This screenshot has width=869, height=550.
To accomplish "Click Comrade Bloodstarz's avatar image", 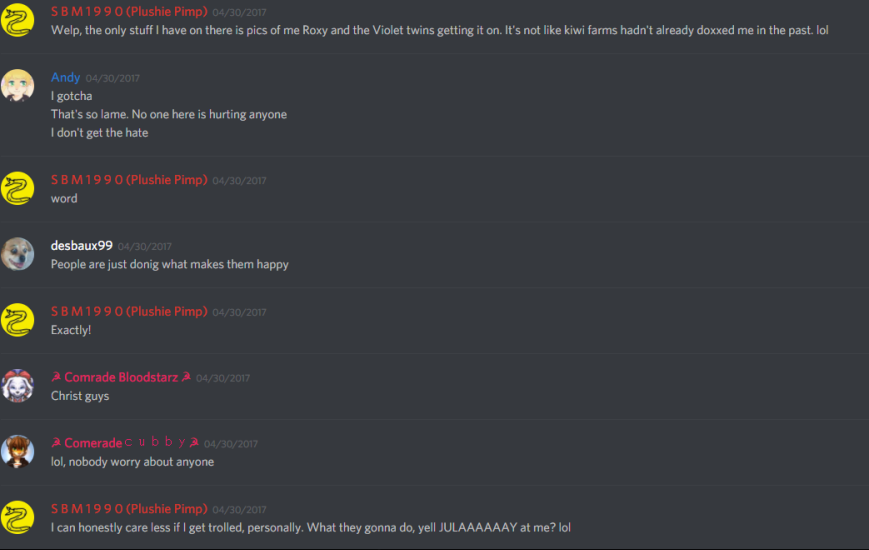I will click(17, 385).
